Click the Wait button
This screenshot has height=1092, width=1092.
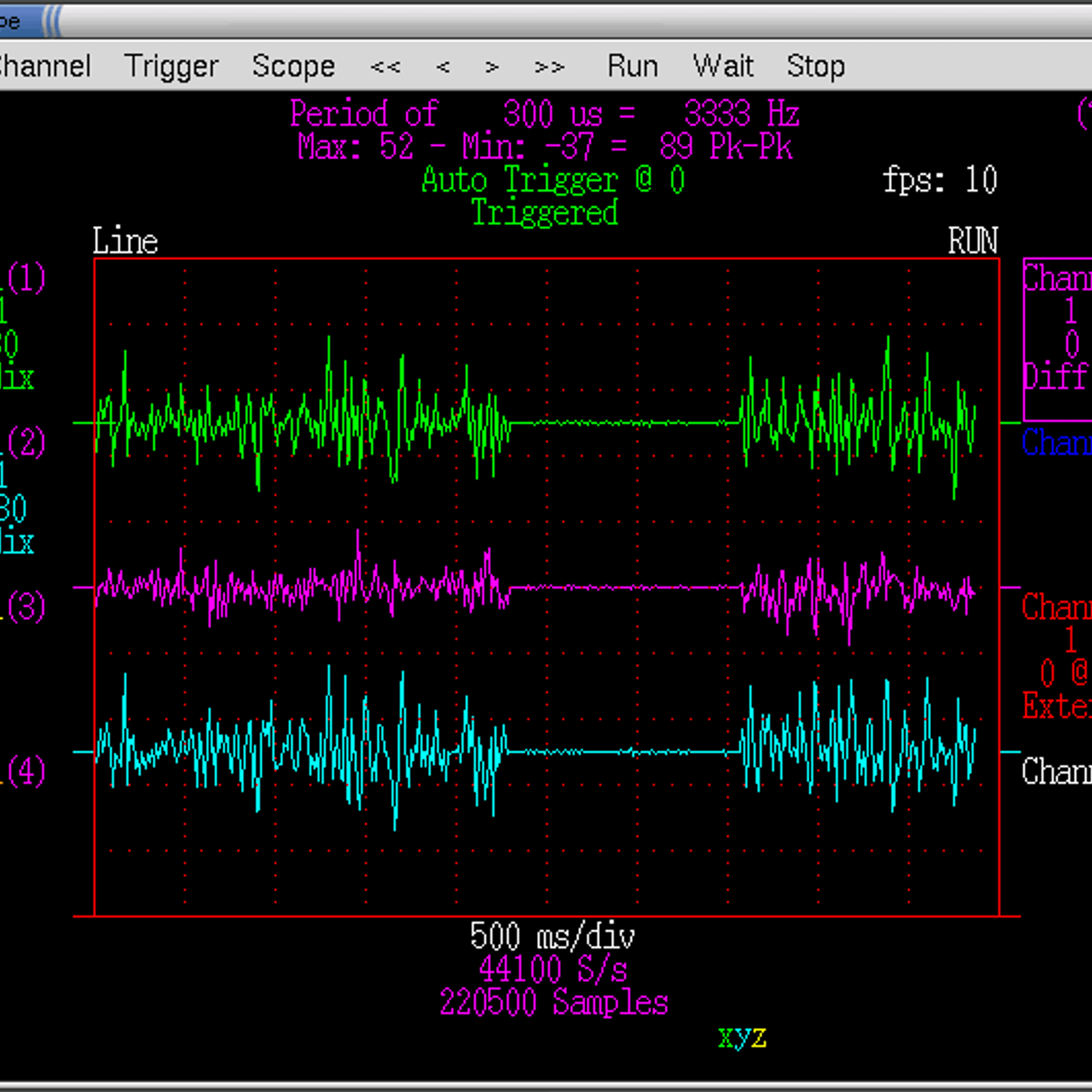[x=723, y=67]
